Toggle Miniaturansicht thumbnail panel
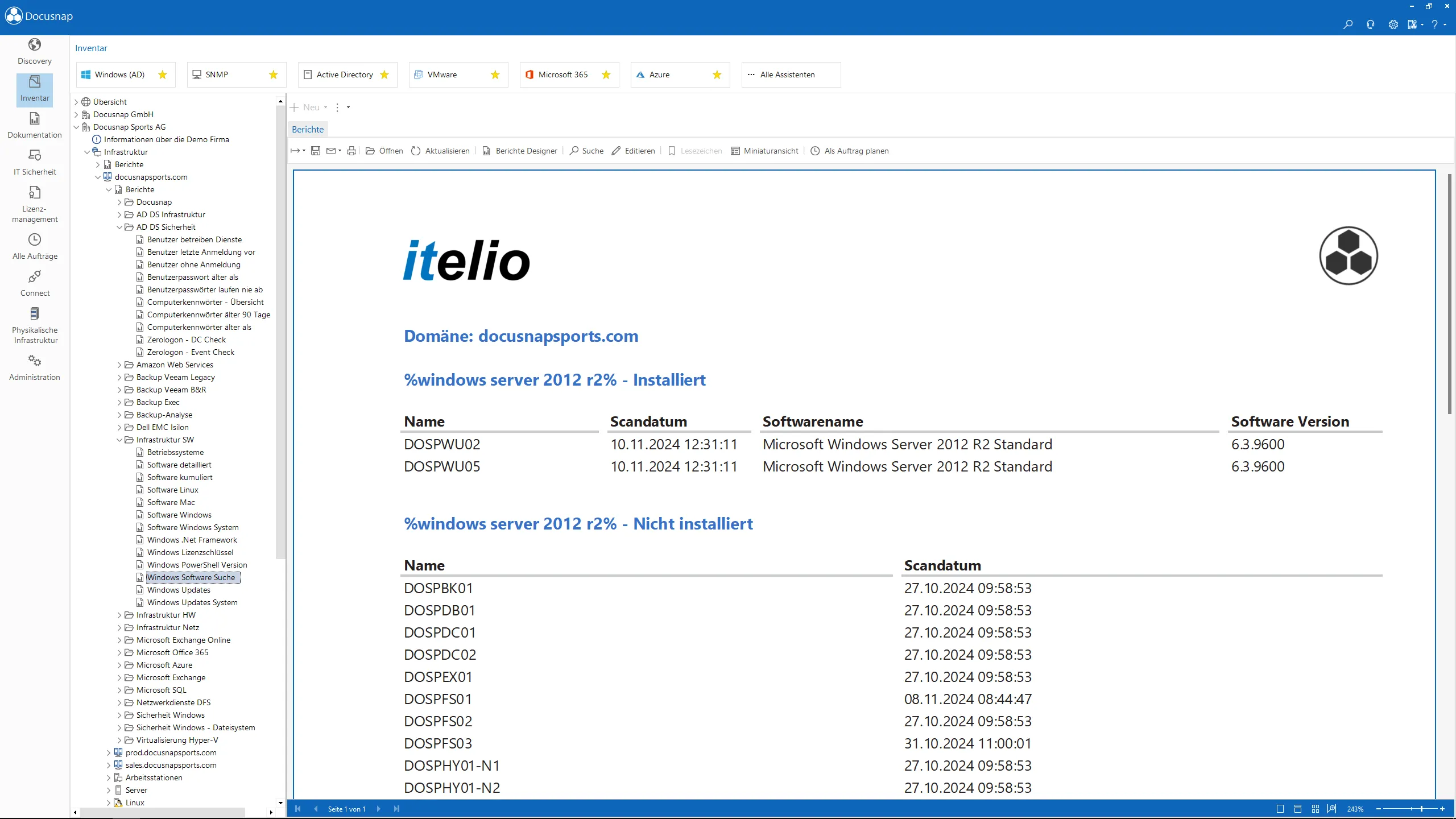This screenshot has height=819, width=1456. [764, 151]
